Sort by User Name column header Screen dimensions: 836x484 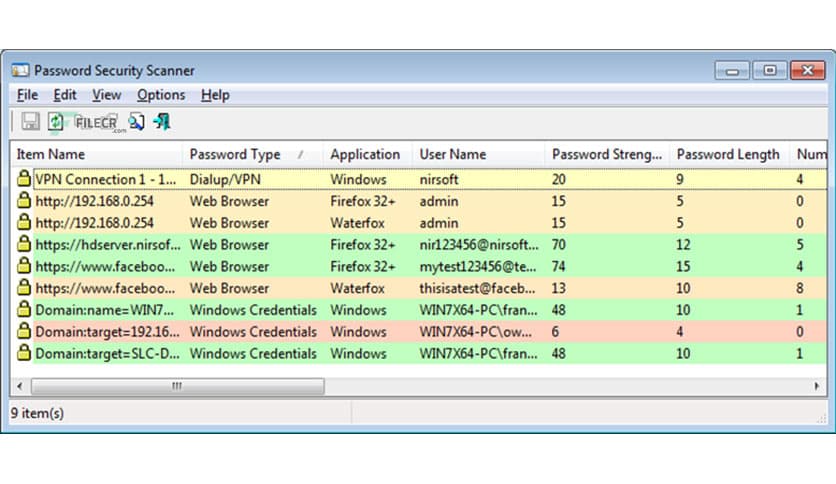click(x=479, y=155)
